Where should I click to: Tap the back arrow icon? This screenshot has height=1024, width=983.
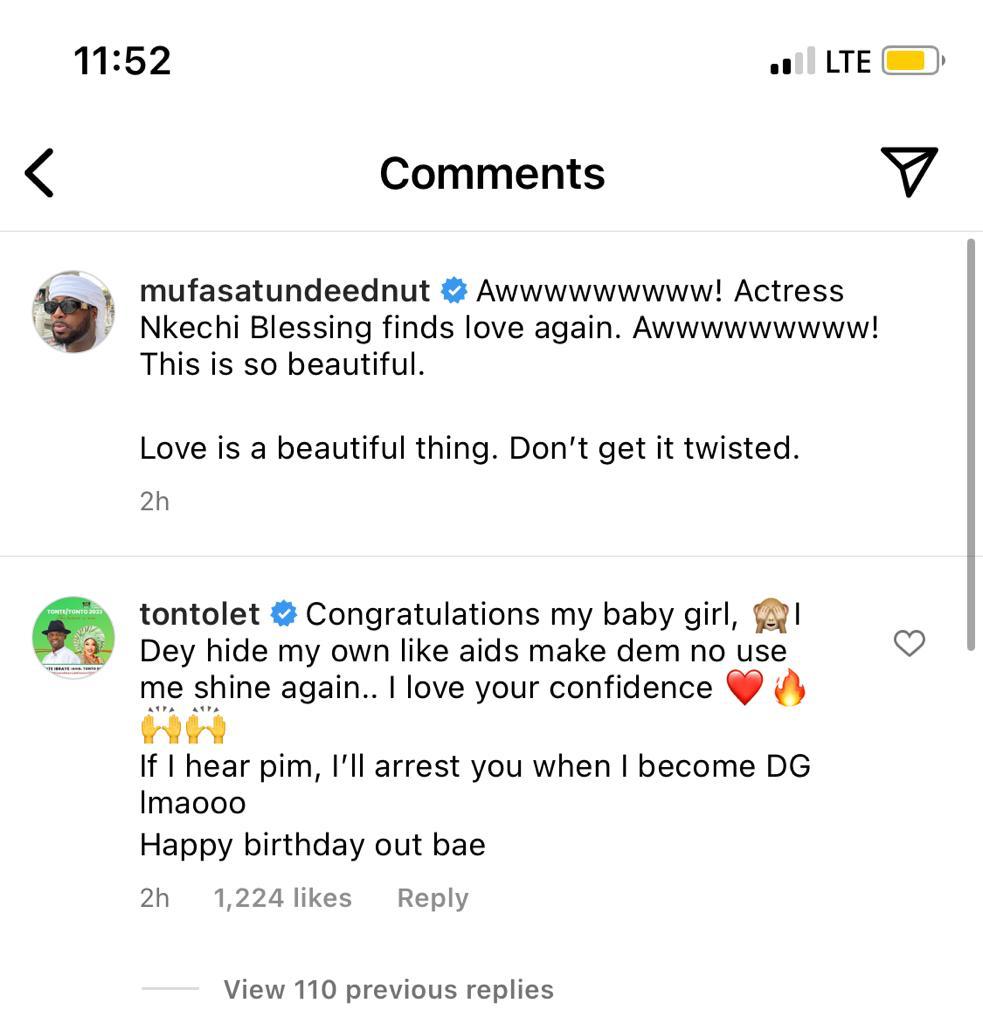(39, 173)
